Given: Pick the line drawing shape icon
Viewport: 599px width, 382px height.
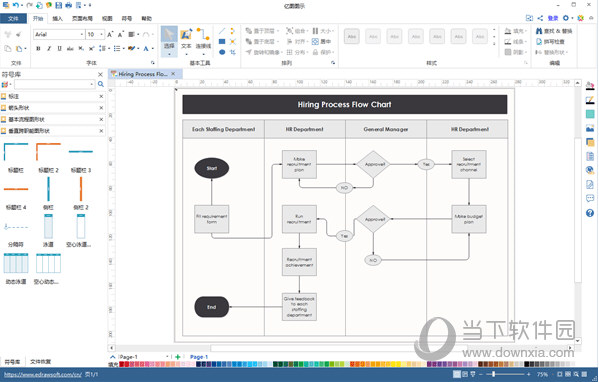Looking at the screenshot, I should pyautogui.click(x=222, y=31).
